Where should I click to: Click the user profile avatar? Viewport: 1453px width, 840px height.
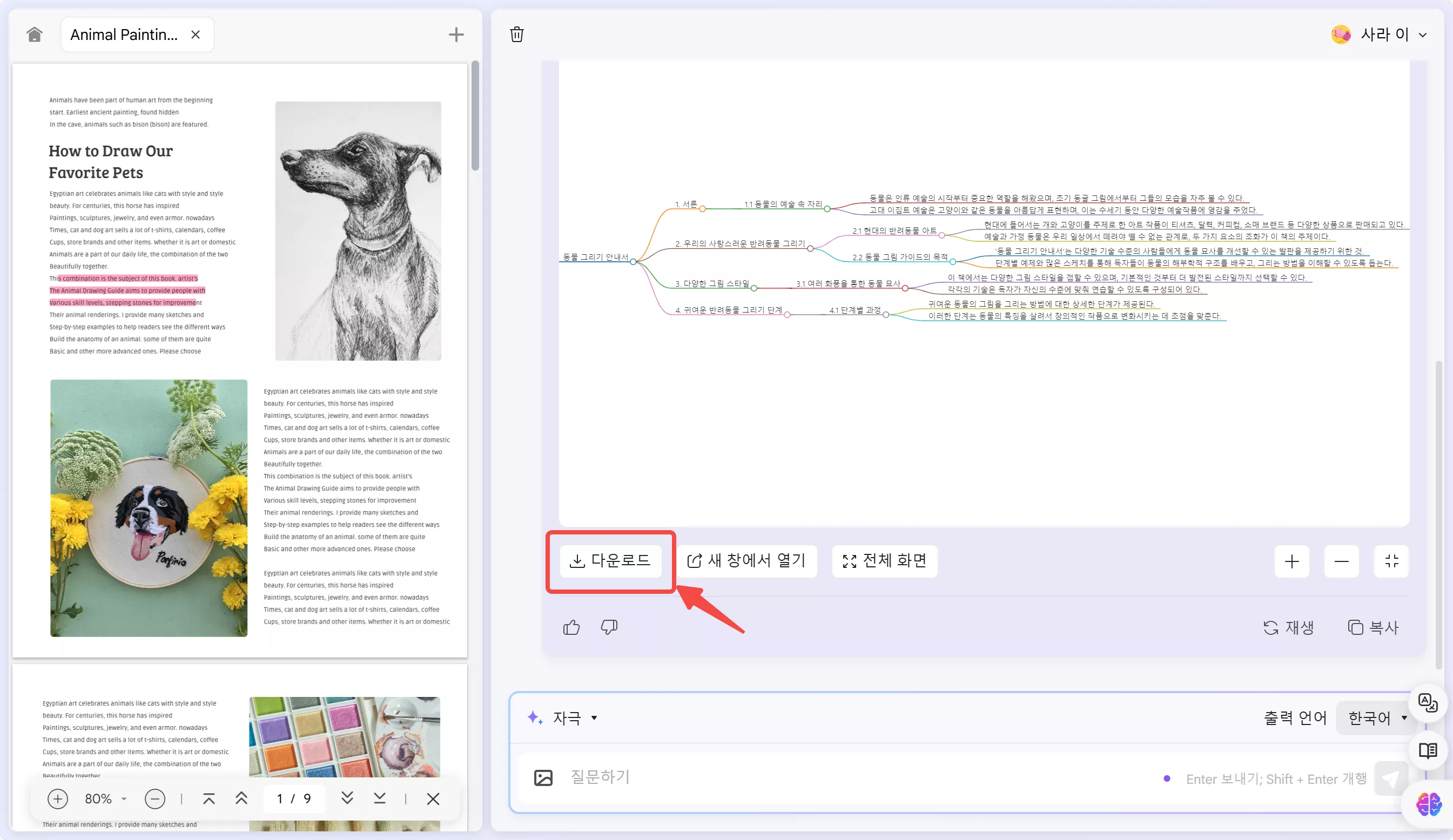1341,35
